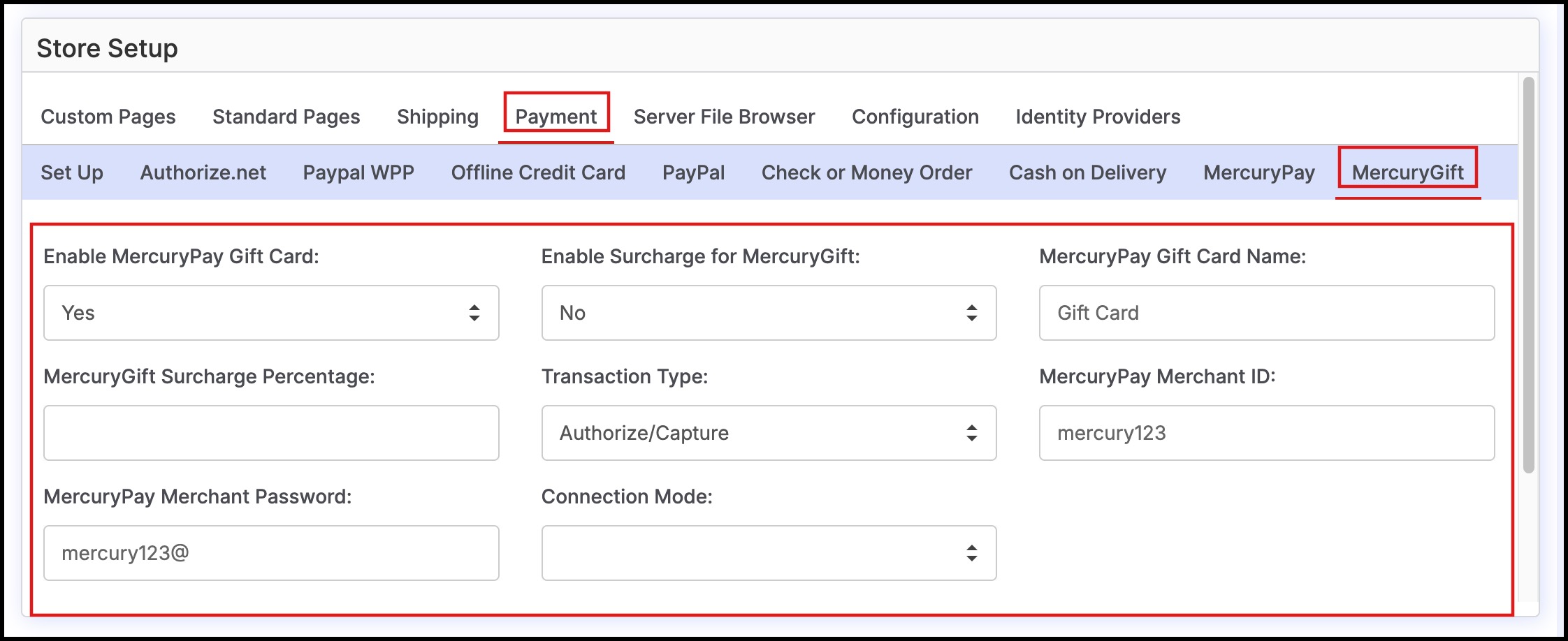Image resolution: width=1568 pixels, height=641 pixels.
Task: Focus the MercuryGift Surcharge Percentage field
Action: point(271,433)
